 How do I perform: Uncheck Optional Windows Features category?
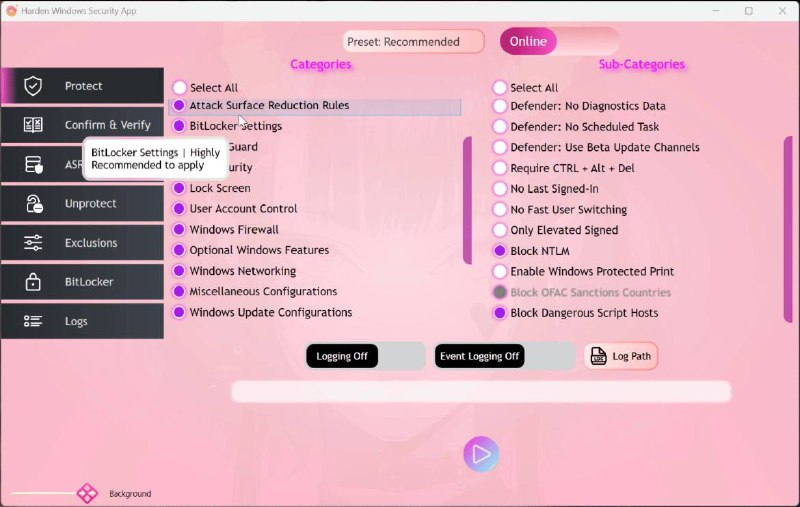179,250
